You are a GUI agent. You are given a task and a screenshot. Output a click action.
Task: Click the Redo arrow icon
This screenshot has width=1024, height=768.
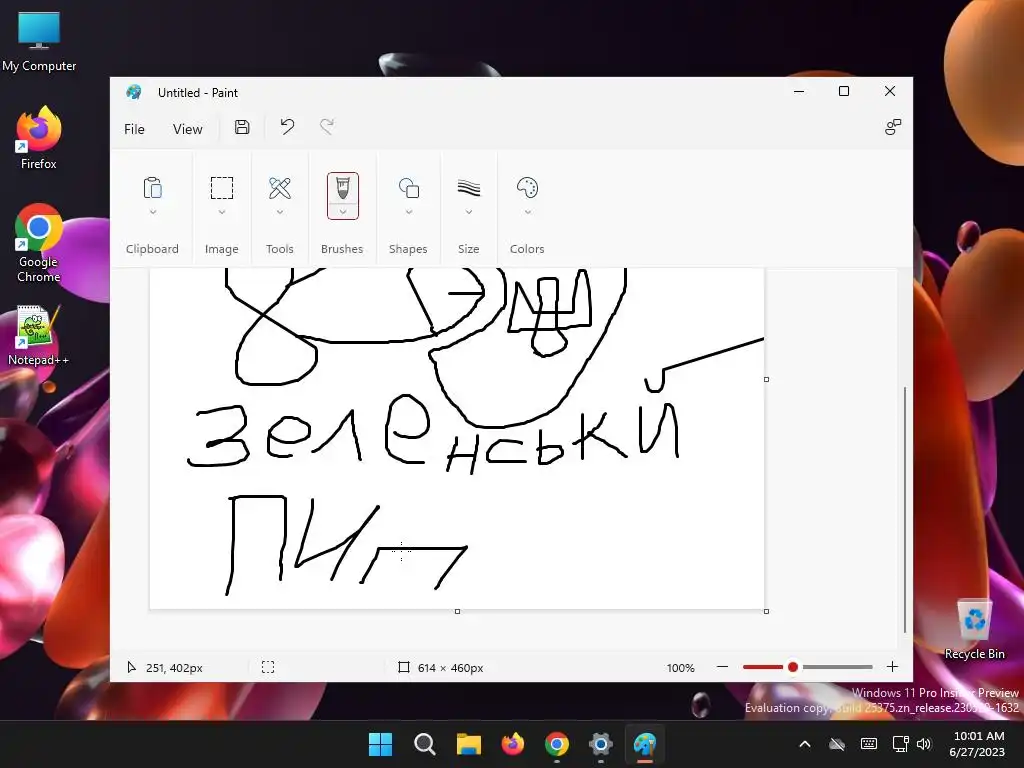(x=327, y=127)
